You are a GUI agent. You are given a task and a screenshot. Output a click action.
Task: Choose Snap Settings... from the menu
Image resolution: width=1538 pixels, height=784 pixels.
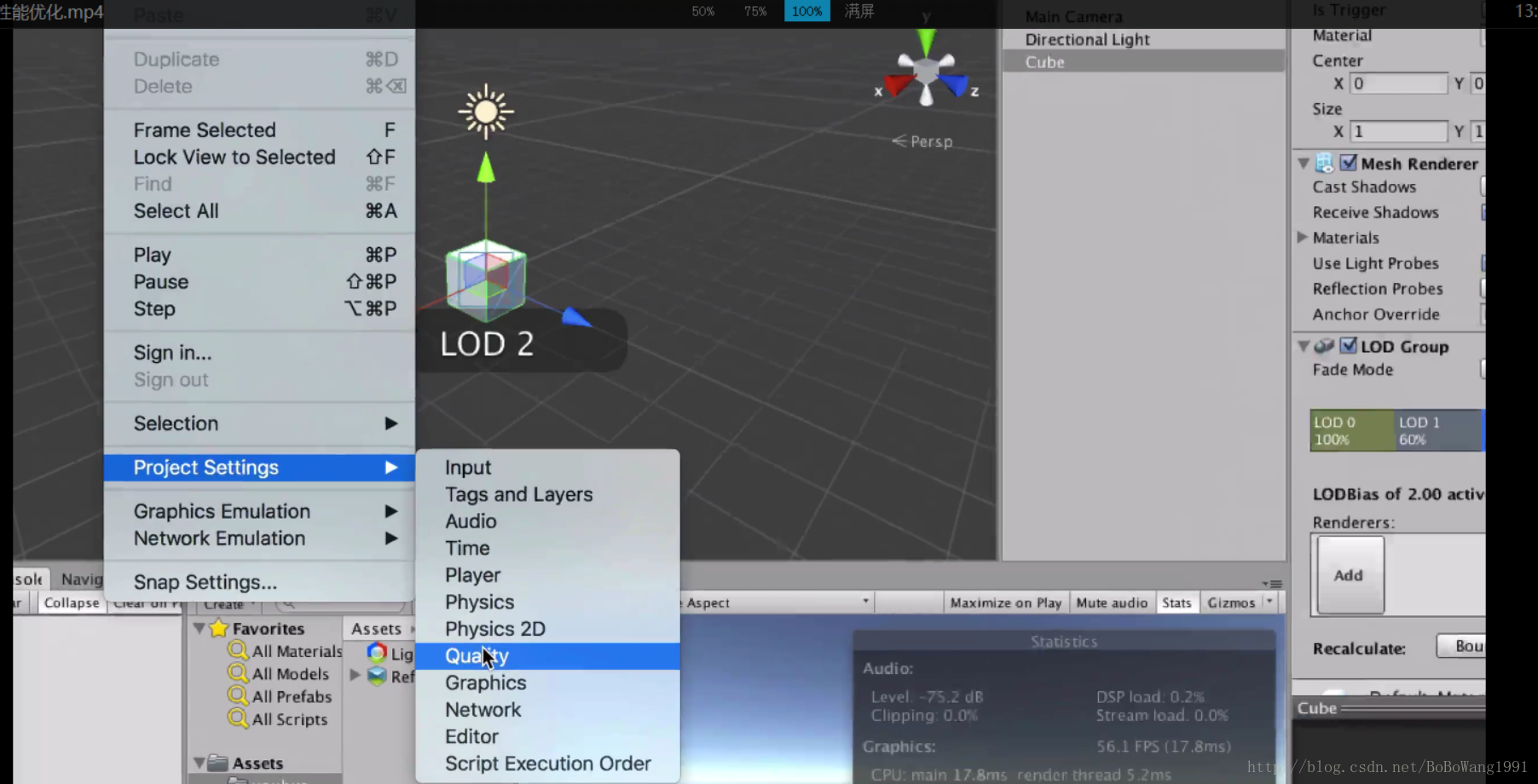click(205, 582)
